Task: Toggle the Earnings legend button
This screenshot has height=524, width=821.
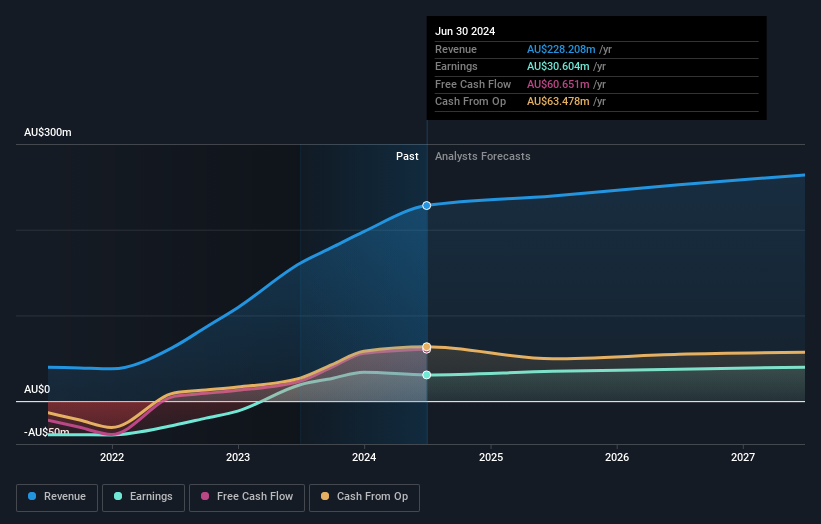Action: coord(143,497)
